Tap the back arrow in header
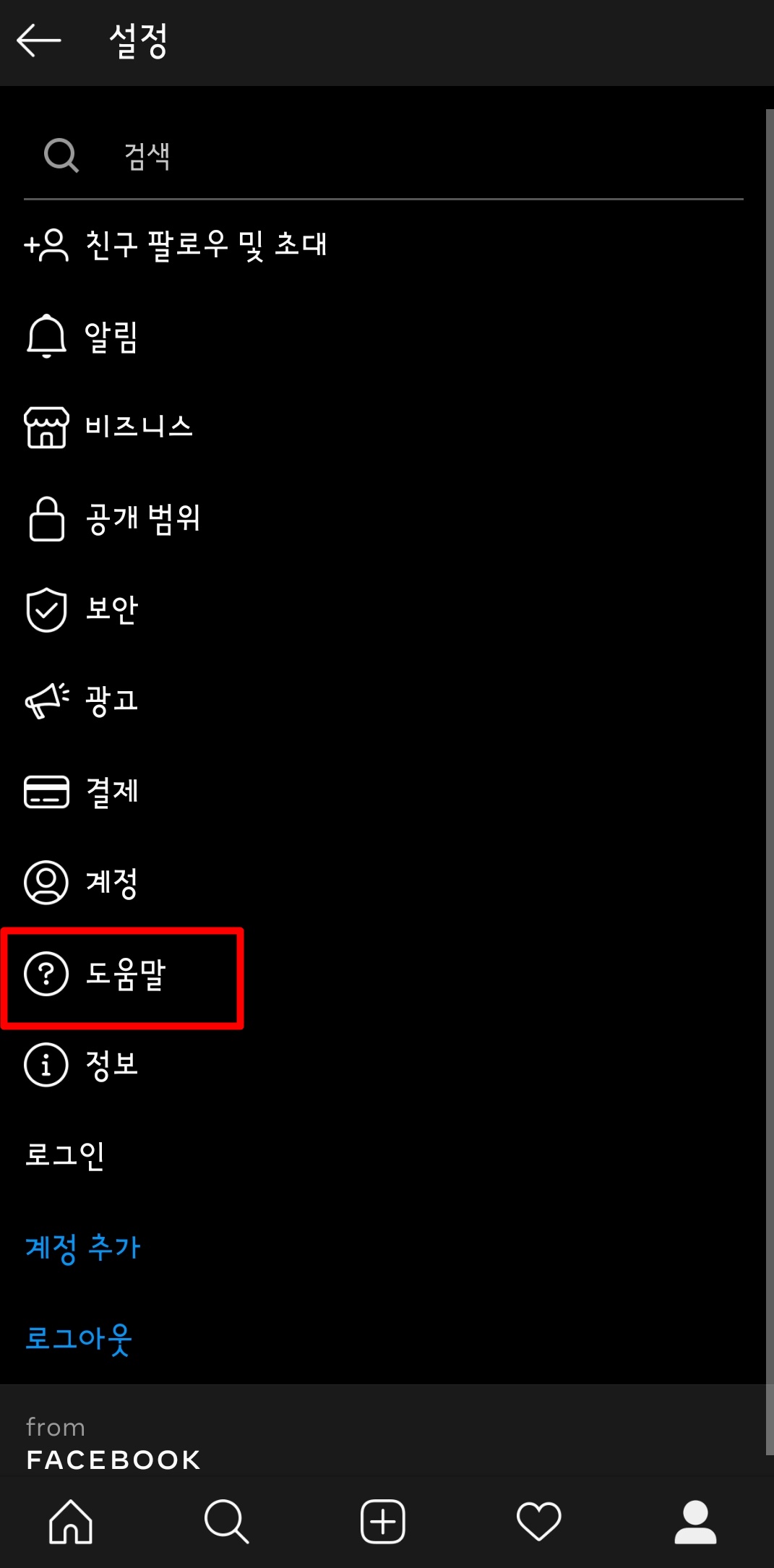This screenshot has height=1568, width=774. 39,40
